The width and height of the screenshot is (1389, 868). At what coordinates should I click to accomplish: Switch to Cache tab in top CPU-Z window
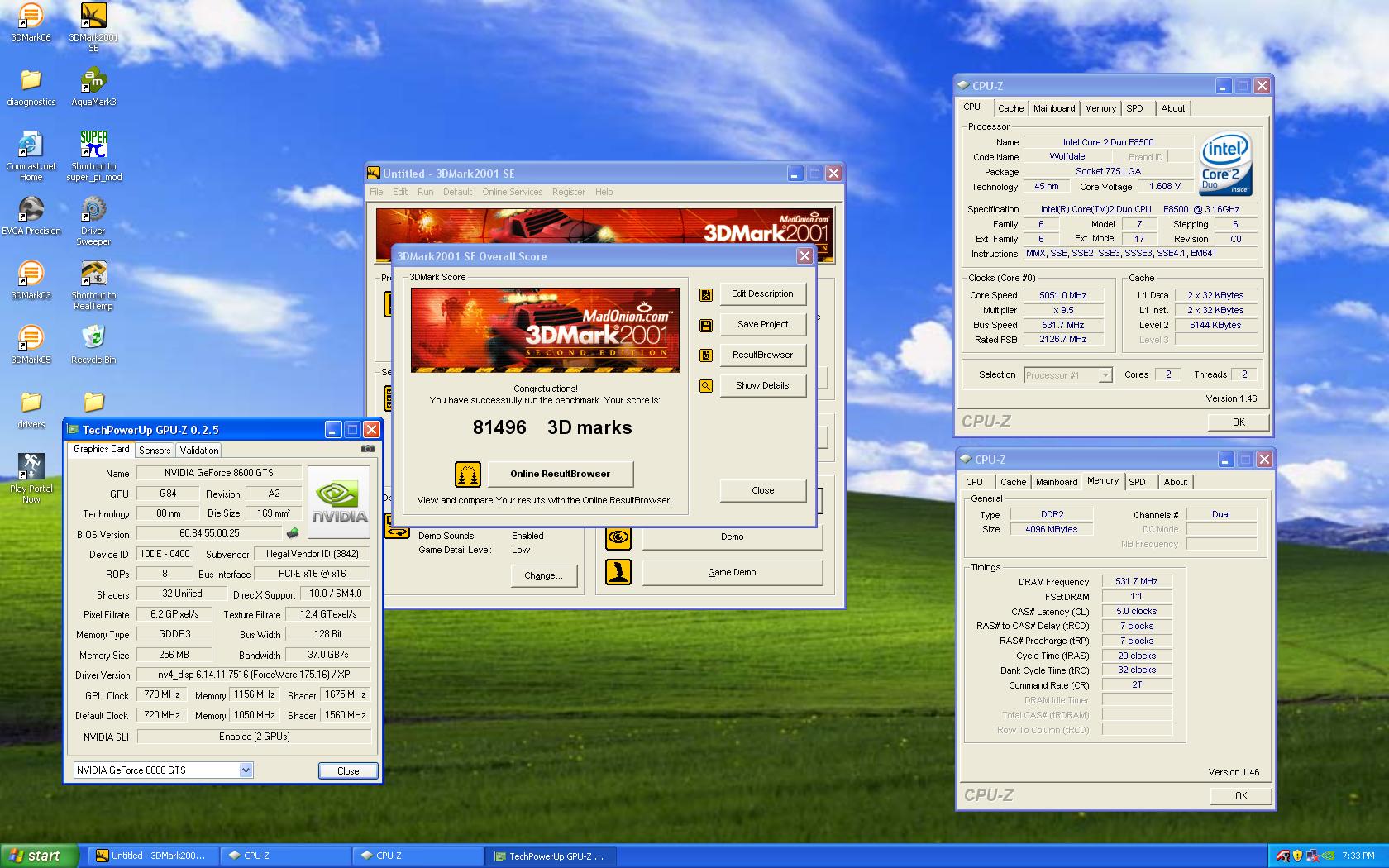1010,108
